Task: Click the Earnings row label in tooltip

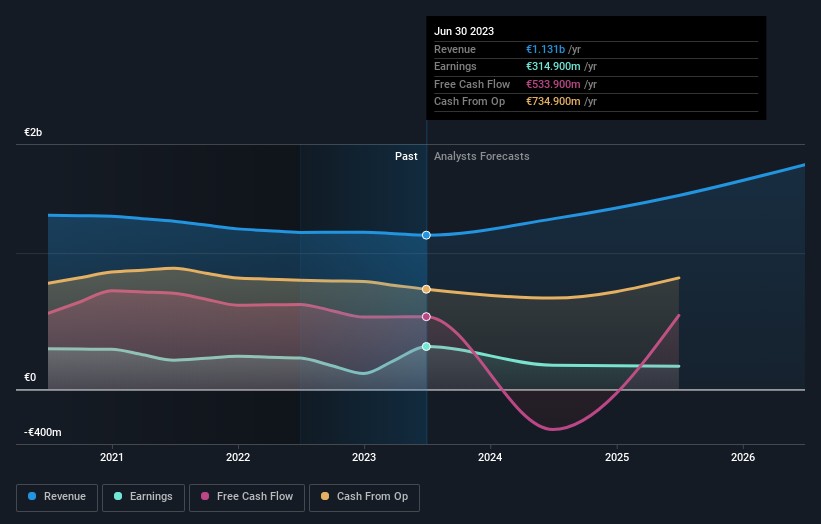Action: (455, 66)
